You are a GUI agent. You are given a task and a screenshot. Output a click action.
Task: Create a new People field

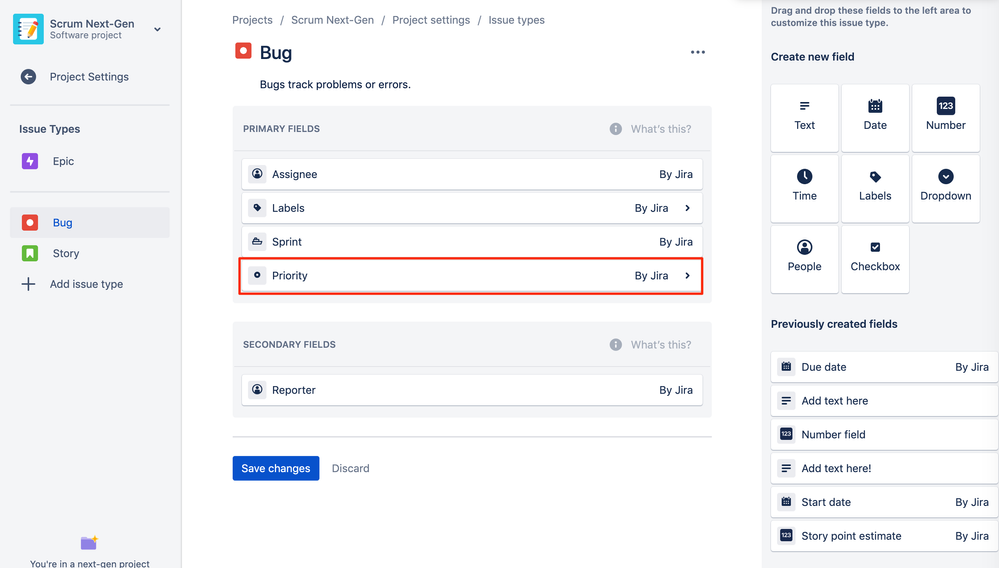click(x=805, y=259)
